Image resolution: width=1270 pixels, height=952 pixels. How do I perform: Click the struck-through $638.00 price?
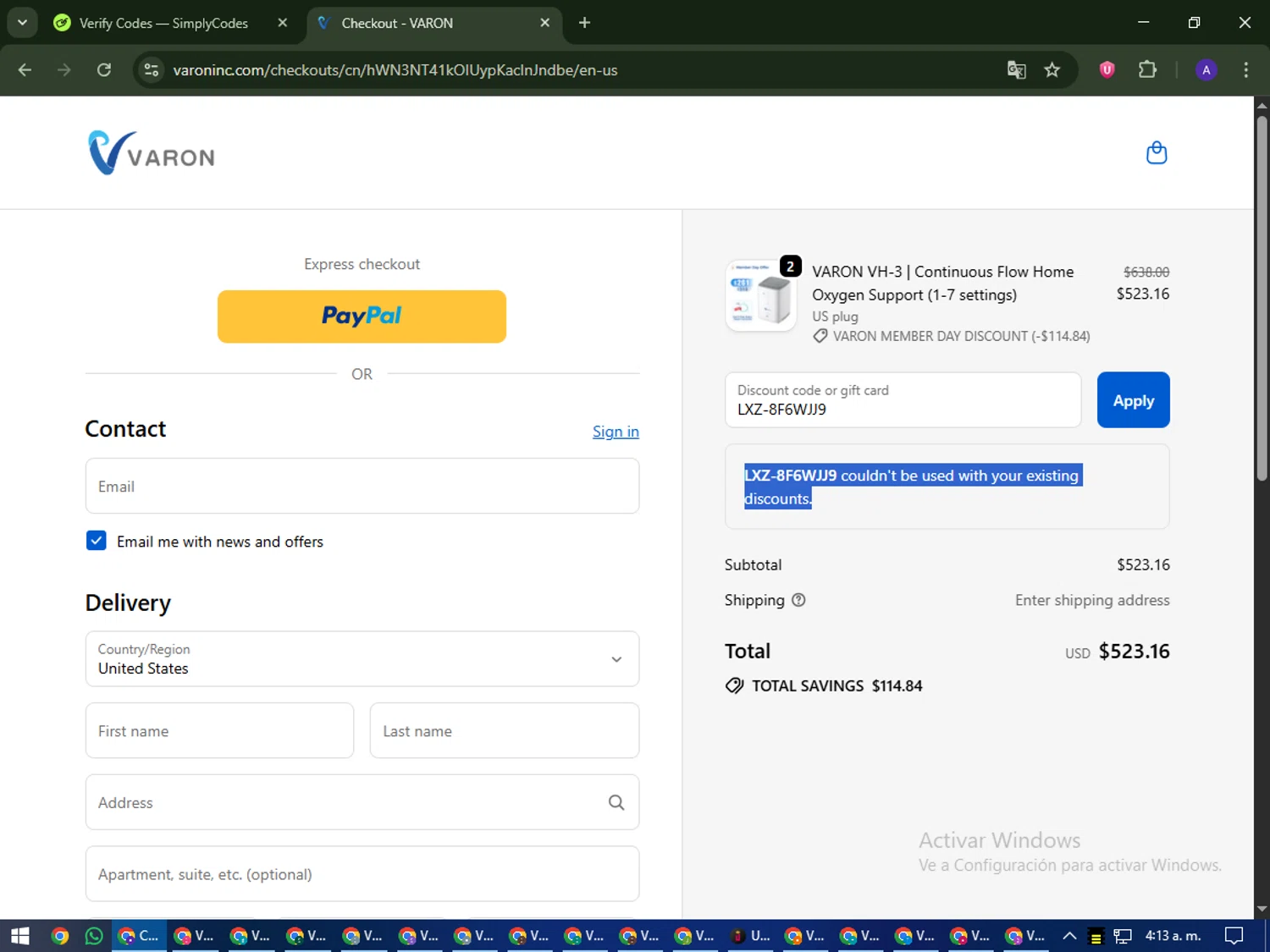tap(1146, 272)
